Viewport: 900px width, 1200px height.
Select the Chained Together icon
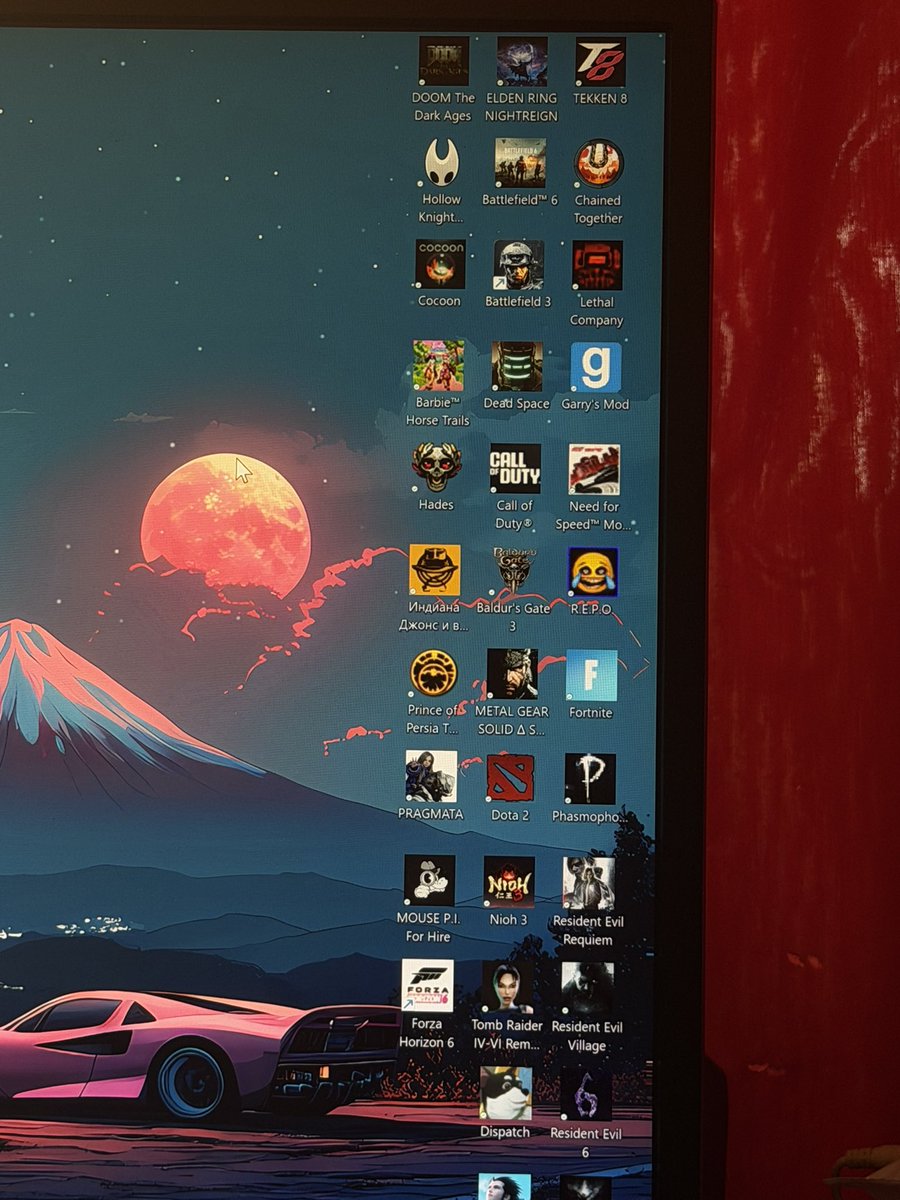598,164
